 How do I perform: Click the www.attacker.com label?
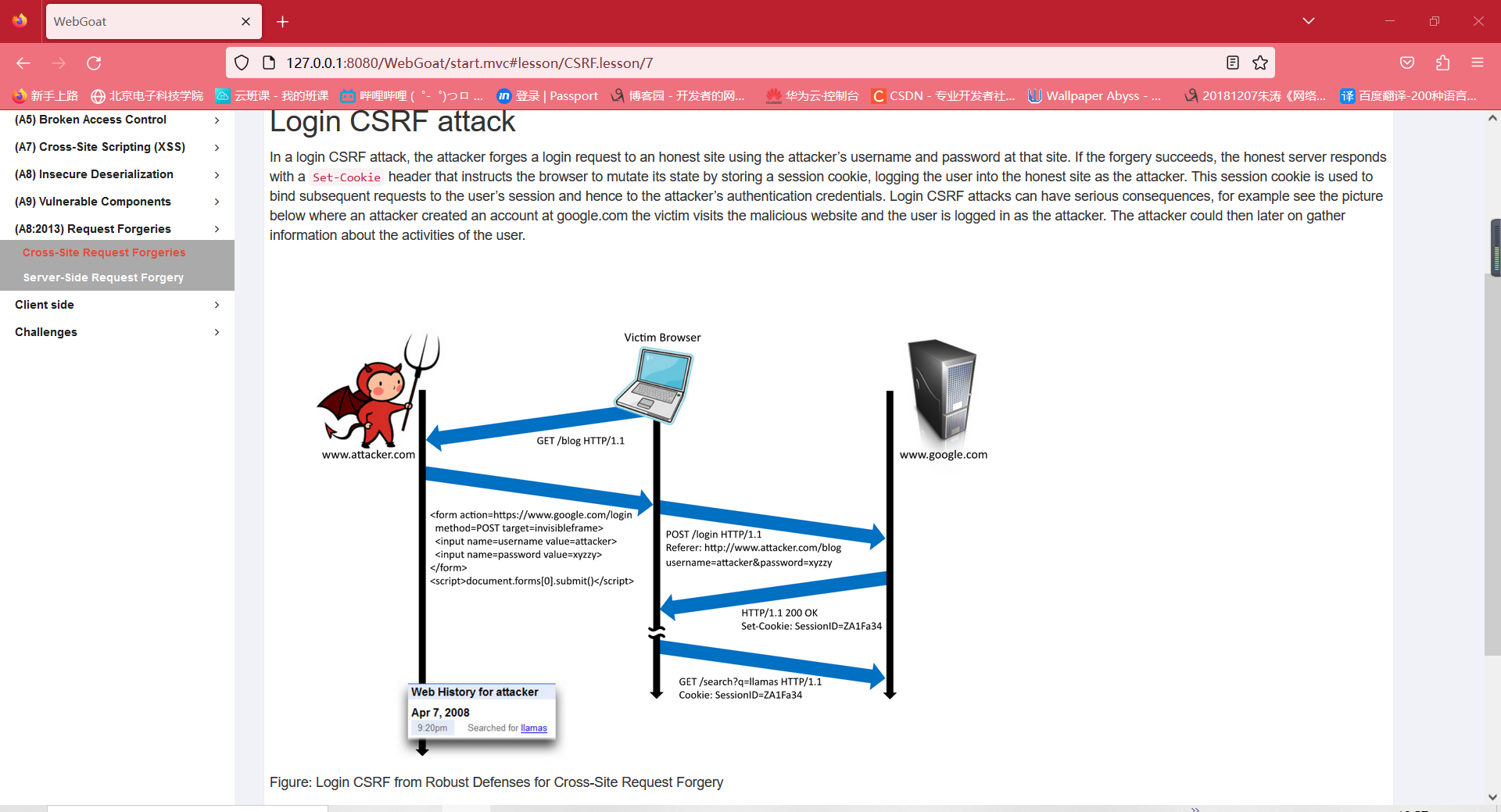pos(368,455)
